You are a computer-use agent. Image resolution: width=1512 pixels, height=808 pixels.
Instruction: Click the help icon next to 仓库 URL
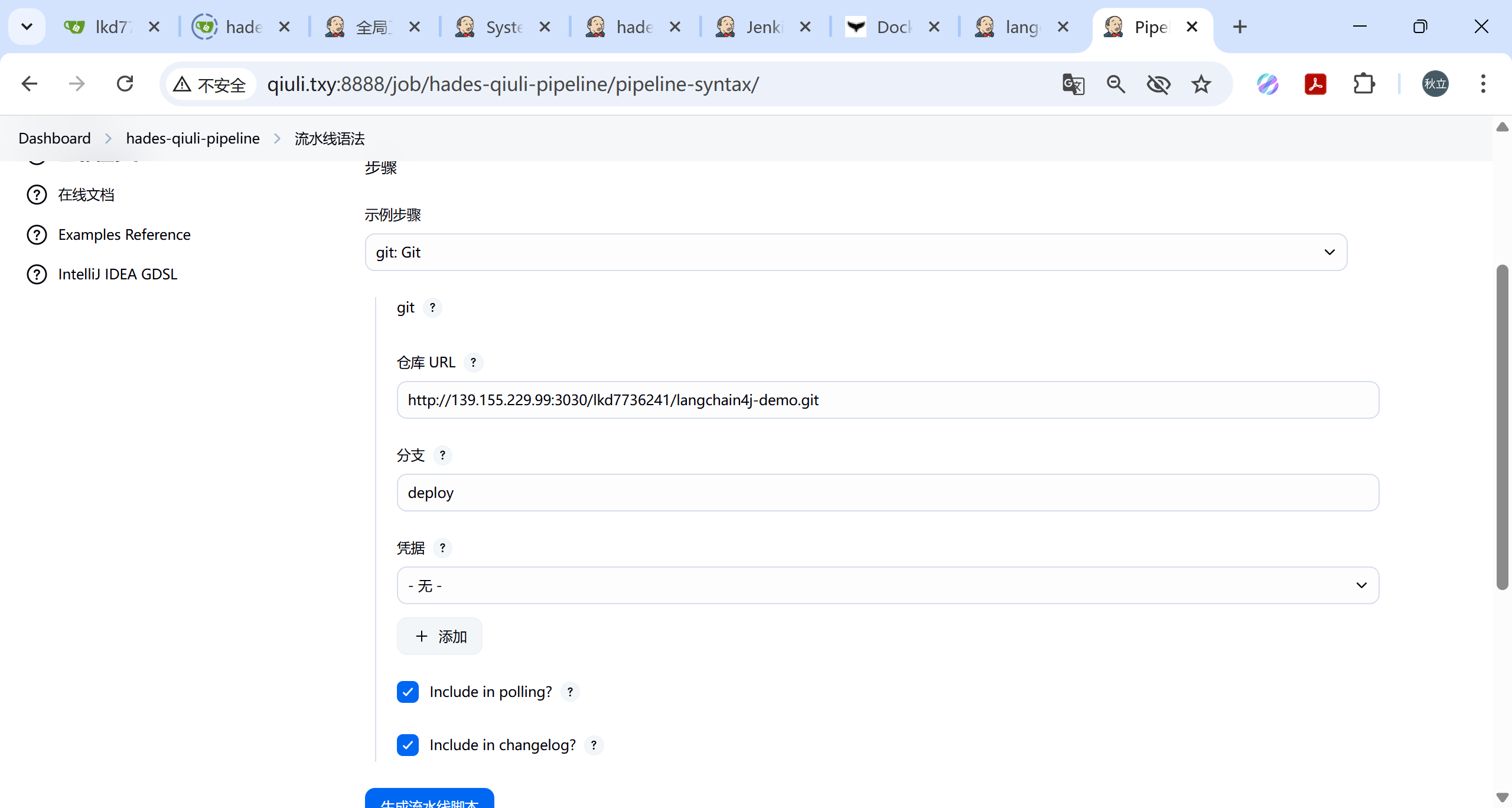473,362
